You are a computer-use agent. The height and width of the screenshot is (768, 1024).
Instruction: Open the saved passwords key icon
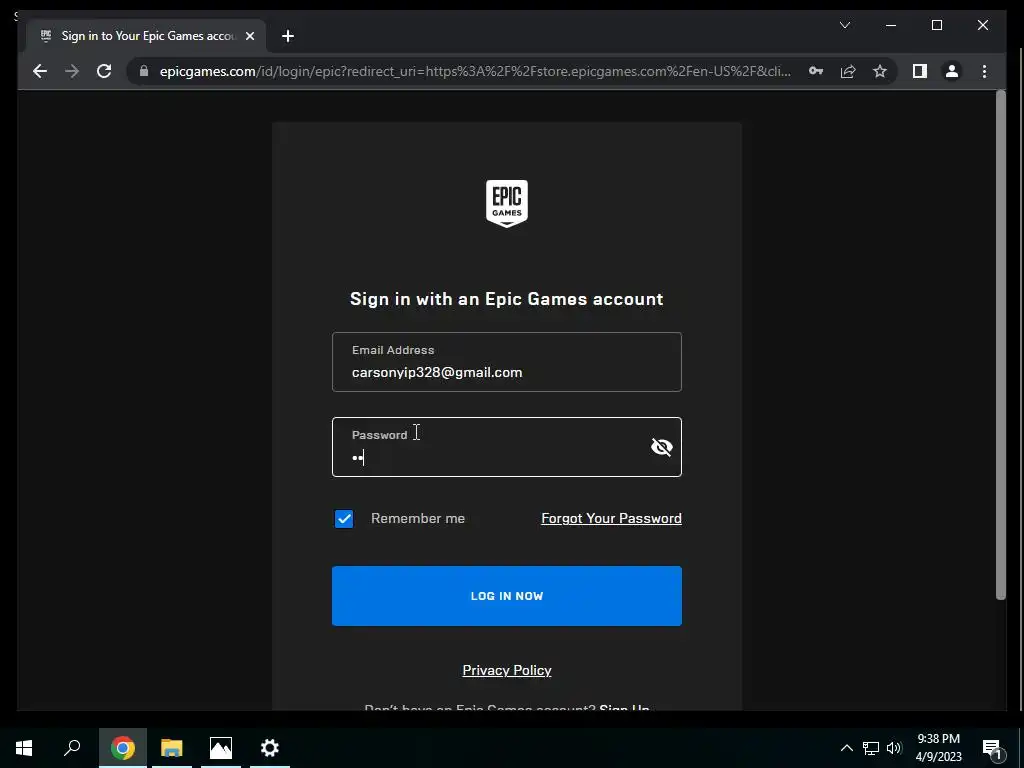[816, 71]
